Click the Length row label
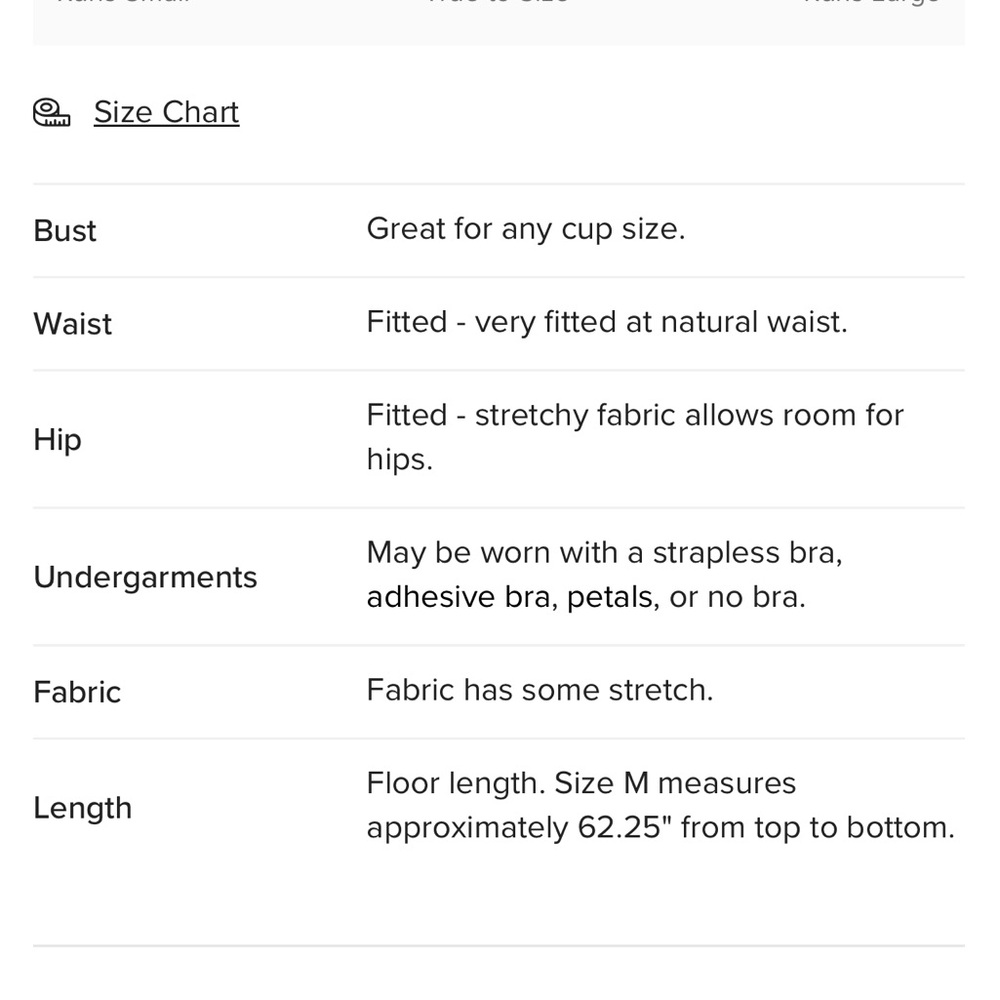The image size is (1000, 1000). 83,809
